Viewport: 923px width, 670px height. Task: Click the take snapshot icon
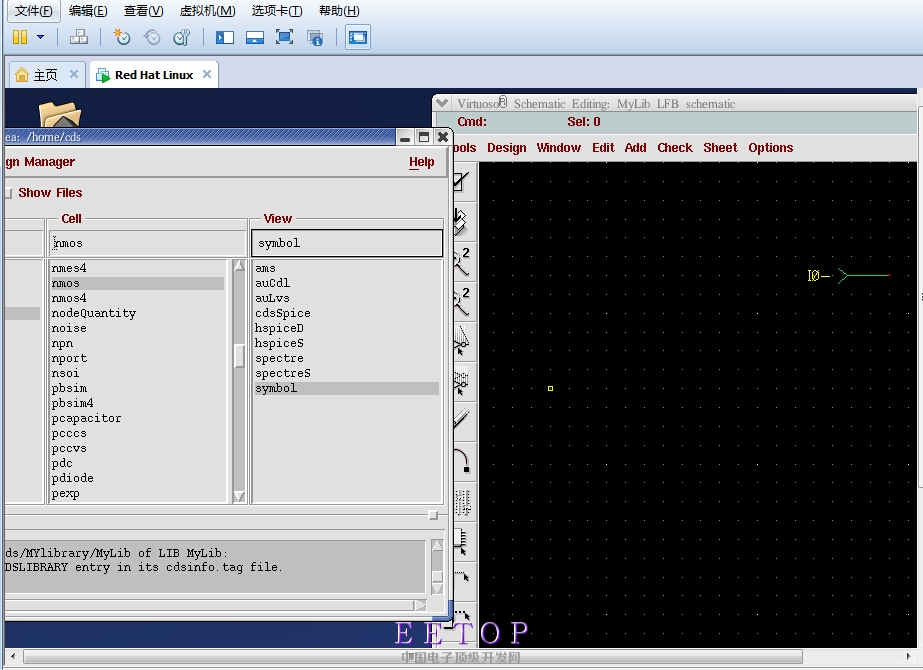click(122, 37)
